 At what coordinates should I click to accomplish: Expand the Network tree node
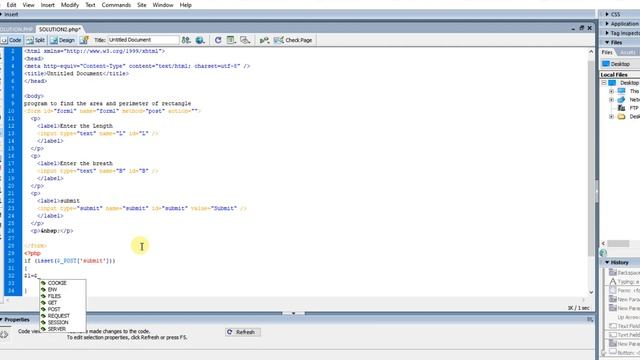611,100
